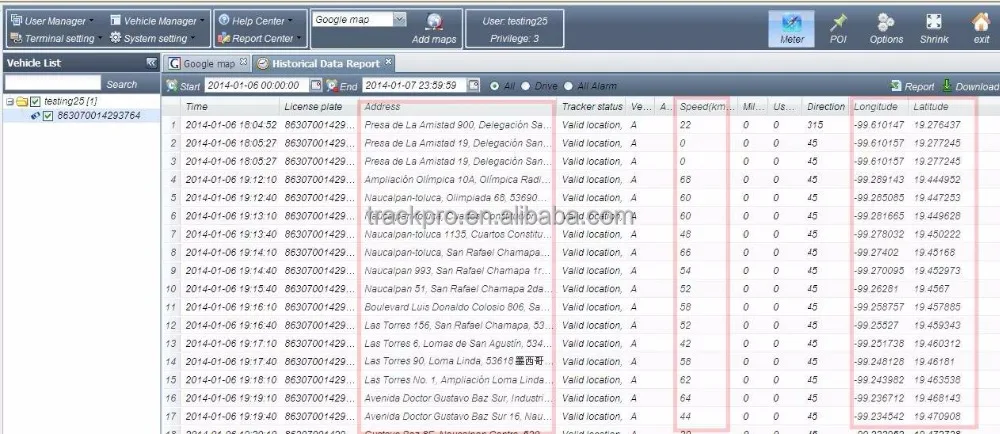Image resolution: width=1000 pixels, height=434 pixels.
Task: Open End date calendar picker
Action: tap(473, 85)
